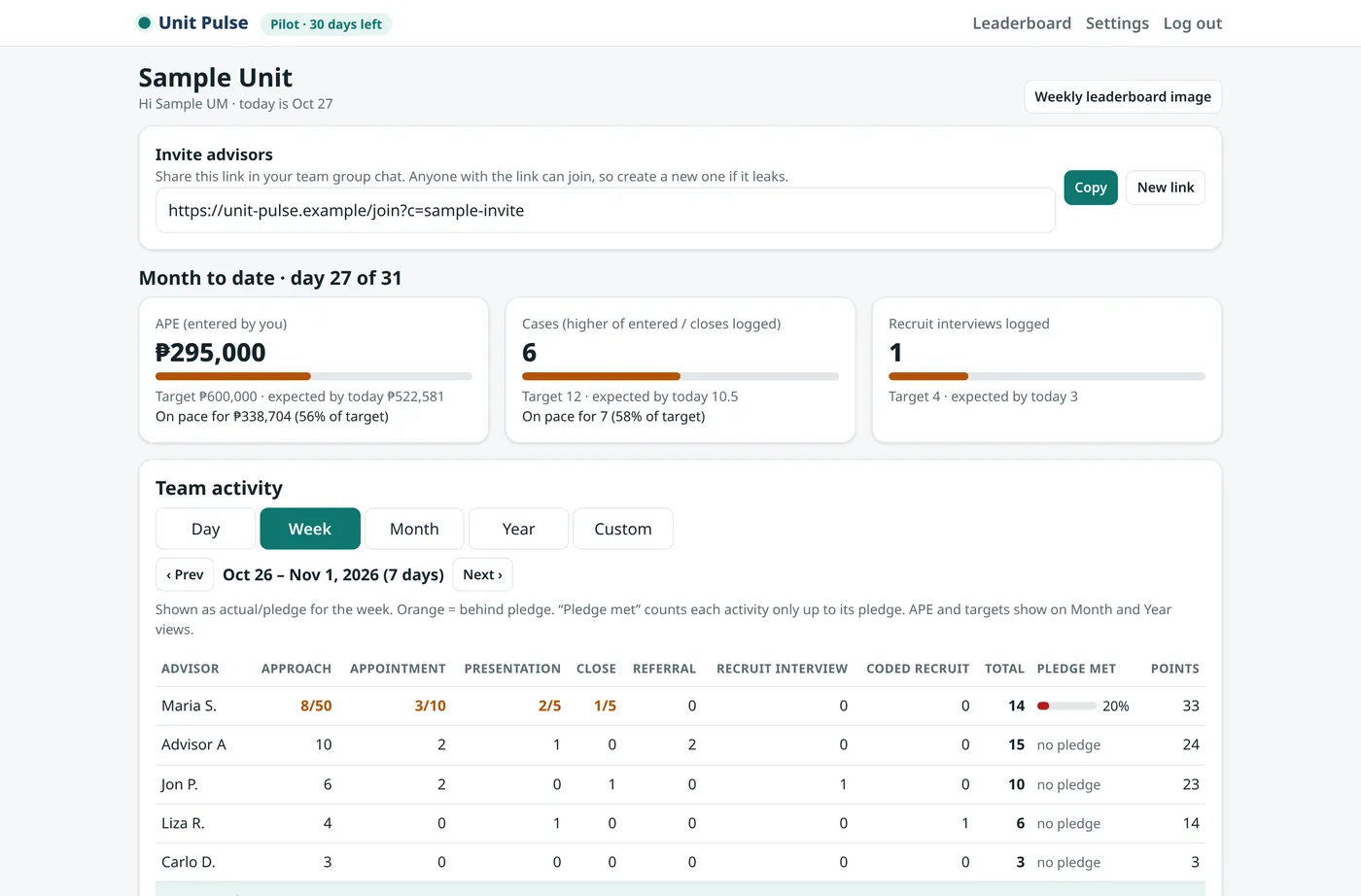This screenshot has width=1361, height=896.
Task: Choose the Custom date range tab
Action: point(623,529)
